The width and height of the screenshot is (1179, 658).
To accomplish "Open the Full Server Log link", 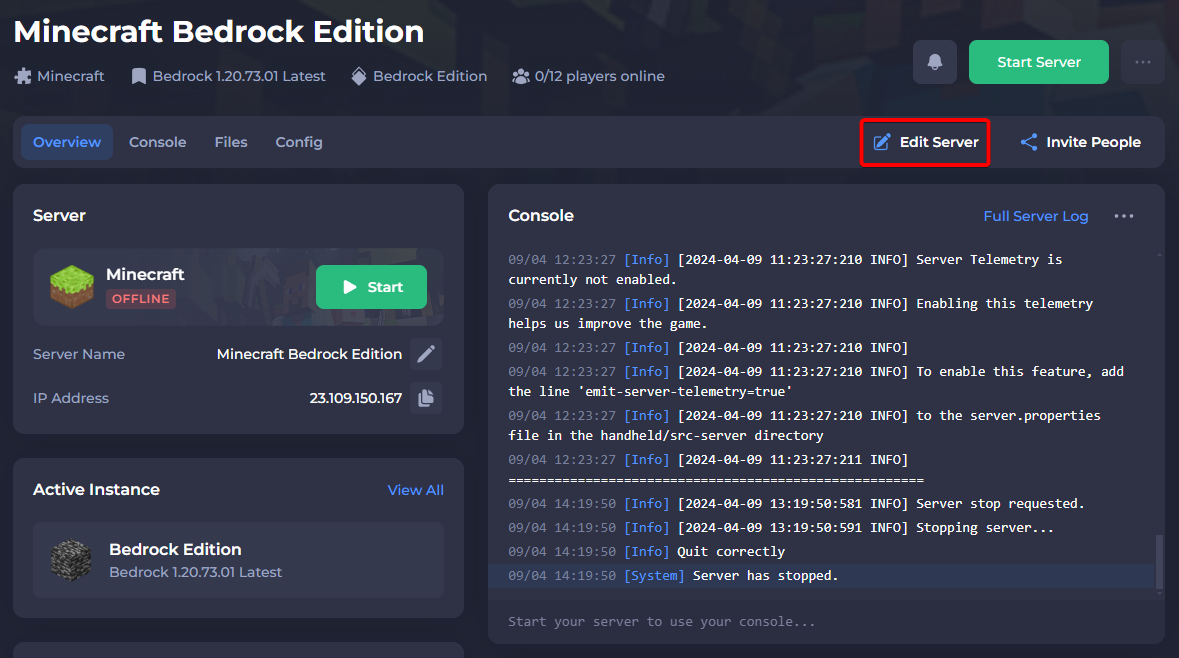I will (x=1035, y=216).
